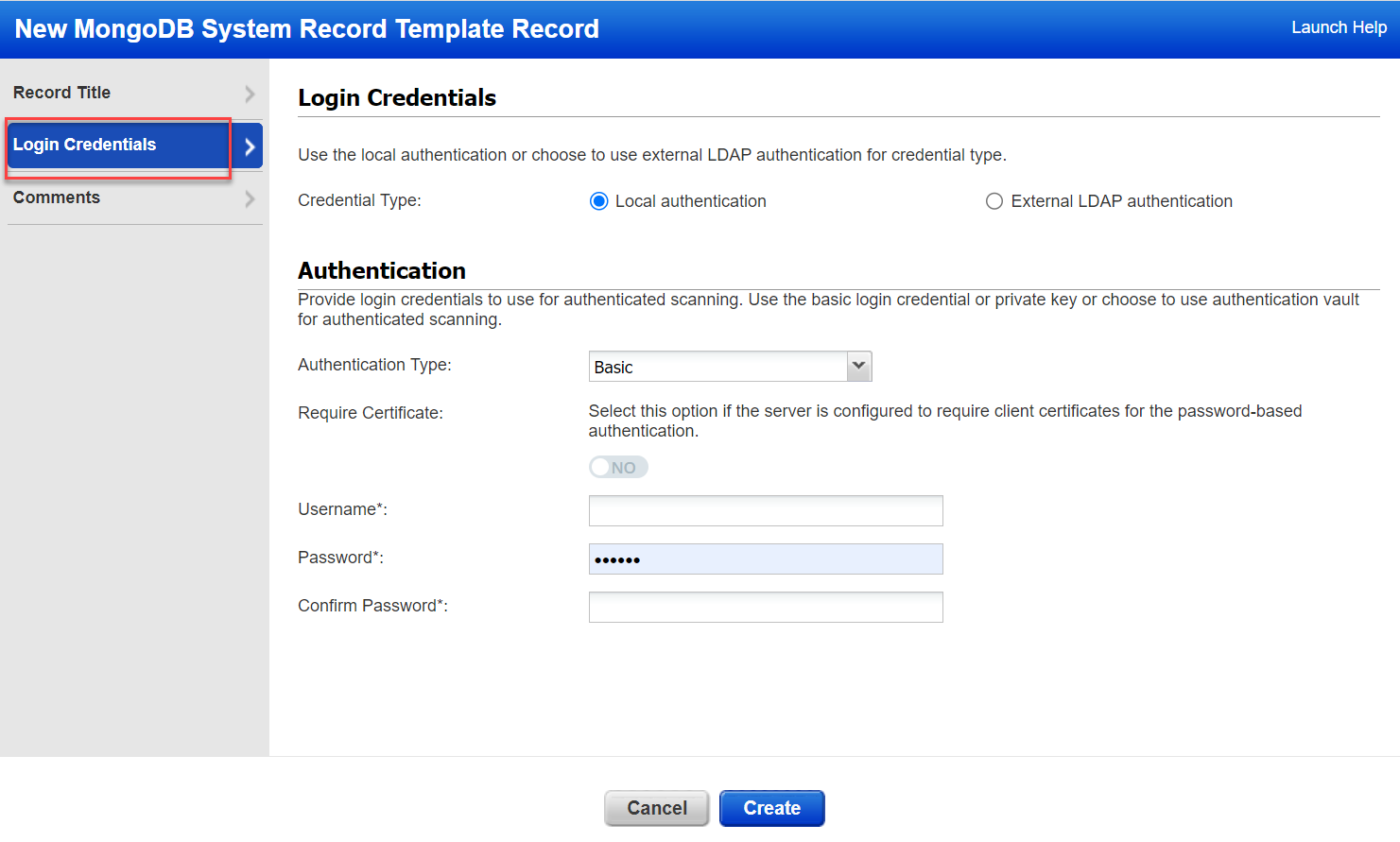Select Local authentication radio button

tap(598, 201)
